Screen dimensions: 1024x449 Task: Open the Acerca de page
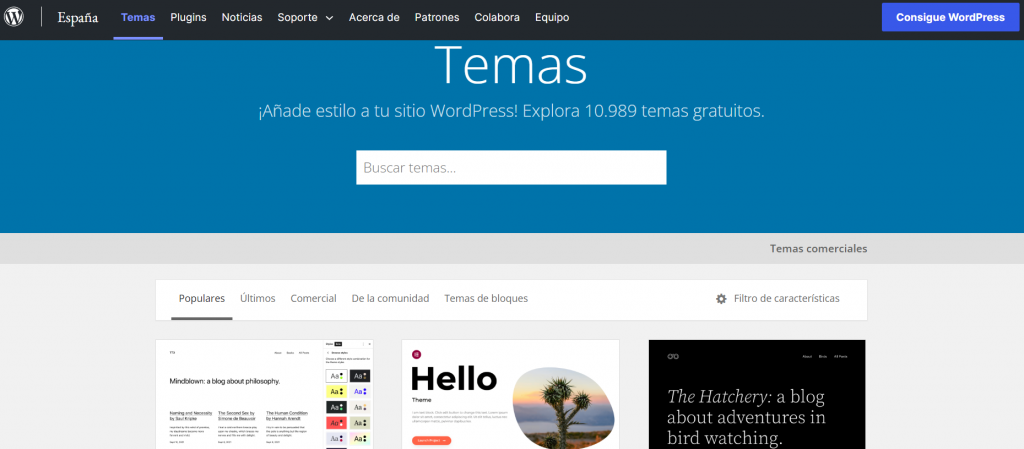coord(374,18)
